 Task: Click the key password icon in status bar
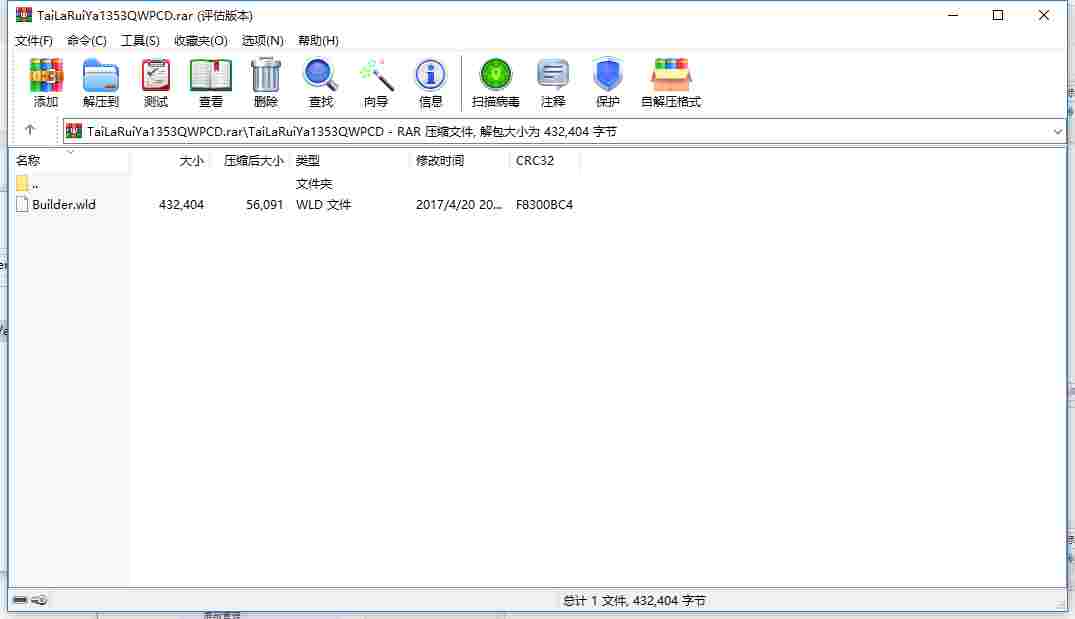point(39,600)
